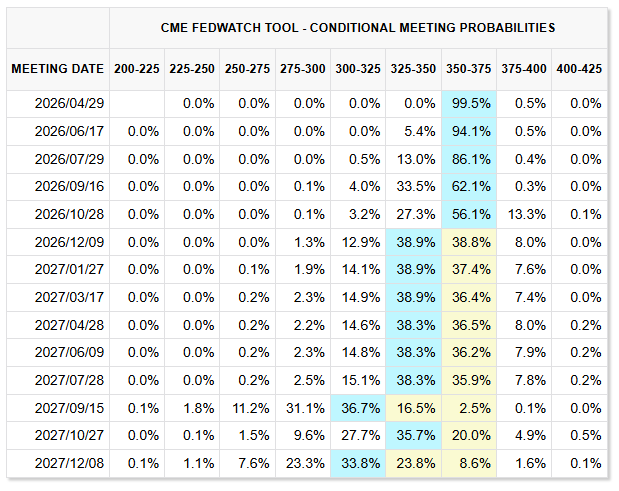The image size is (619, 491).
Task: Select the 94.1% highlighted cell
Action: click(467, 131)
